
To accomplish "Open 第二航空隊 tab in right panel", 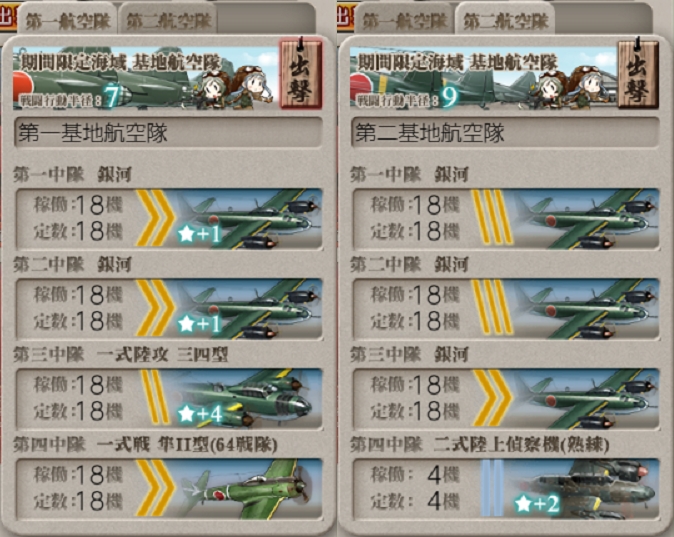I will (506, 20).
